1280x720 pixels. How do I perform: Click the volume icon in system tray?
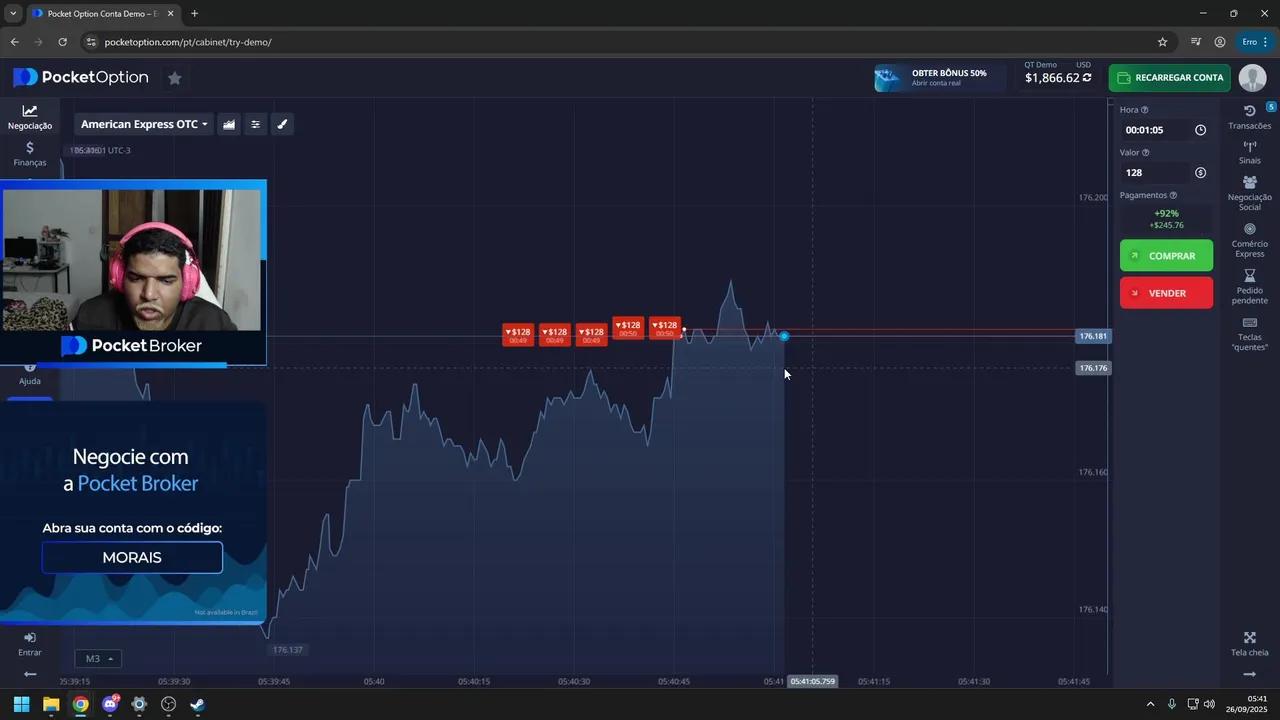coord(1209,704)
